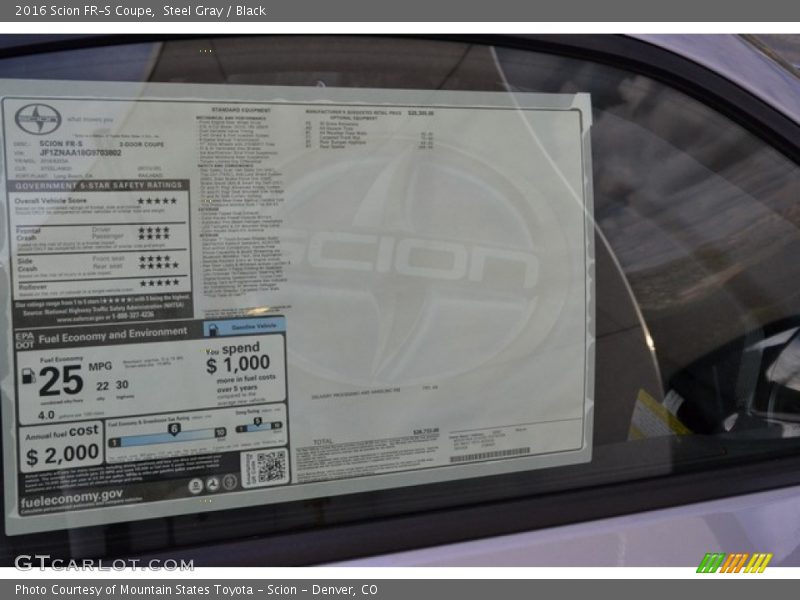Screen dimensions: 800x600
Task: Click the "MANUFACTURER'S SUGGESTED RETAIL PRICE" line
Action: coord(354,112)
